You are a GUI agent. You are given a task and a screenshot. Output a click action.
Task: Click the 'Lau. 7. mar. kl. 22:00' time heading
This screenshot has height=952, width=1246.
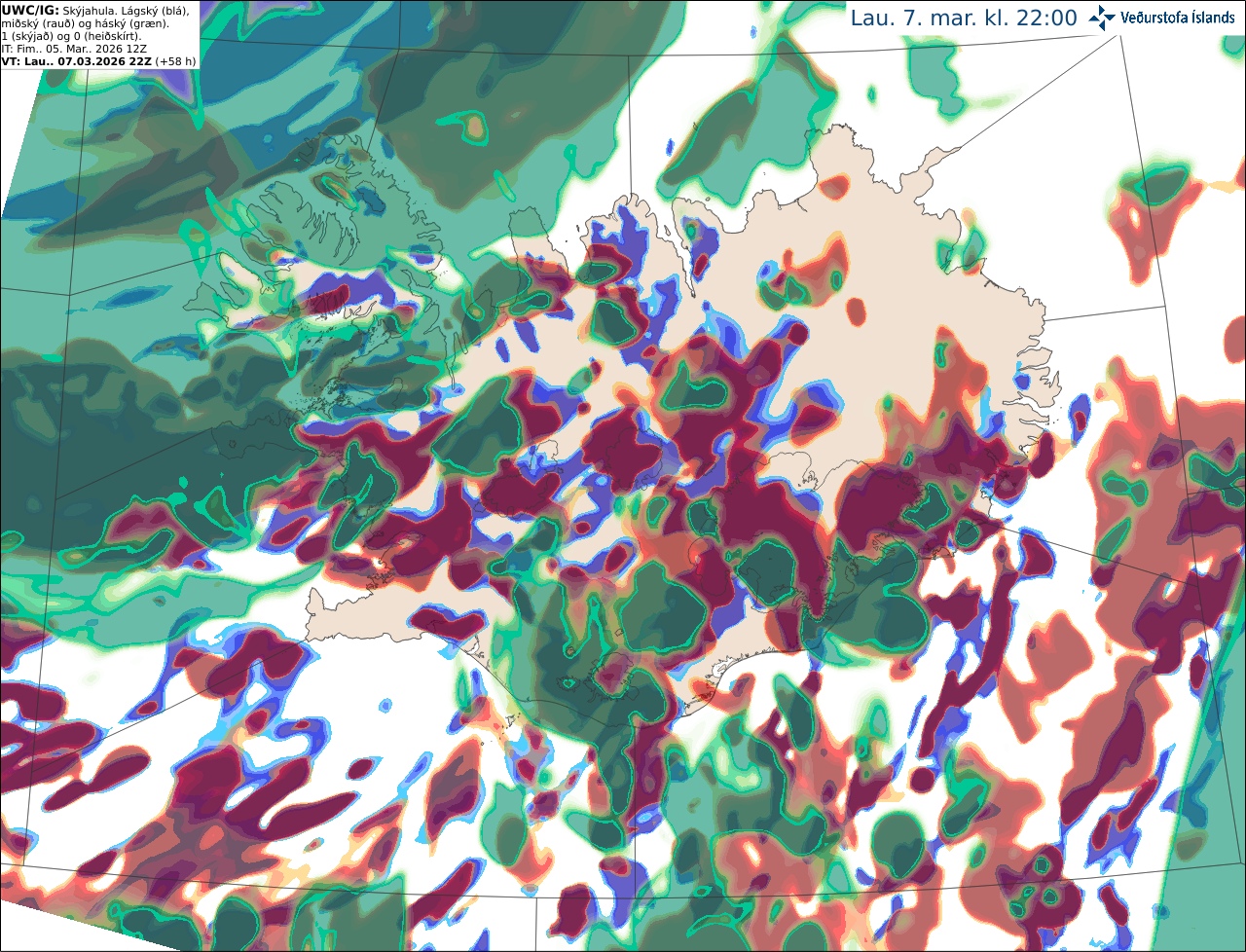click(964, 18)
